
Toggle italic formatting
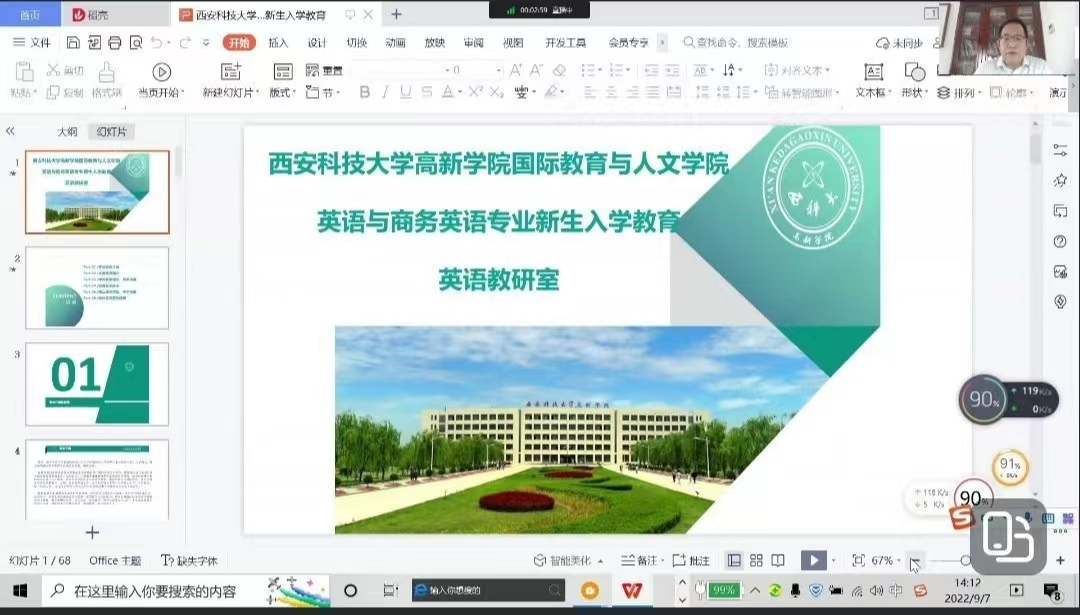tap(385, 92)
